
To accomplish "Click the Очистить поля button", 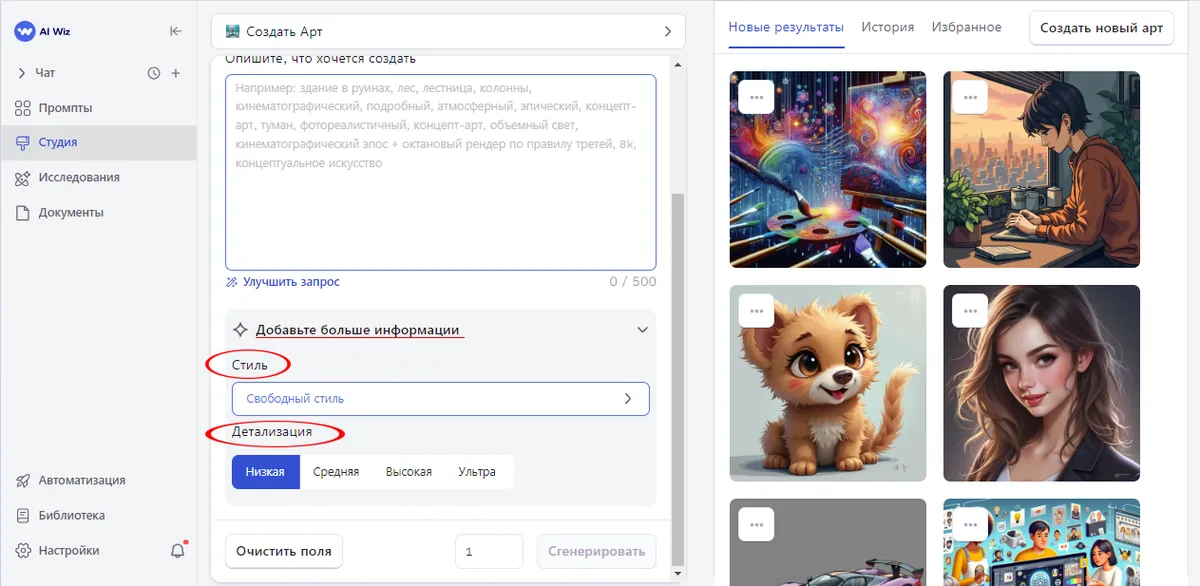I will (284, 551).
